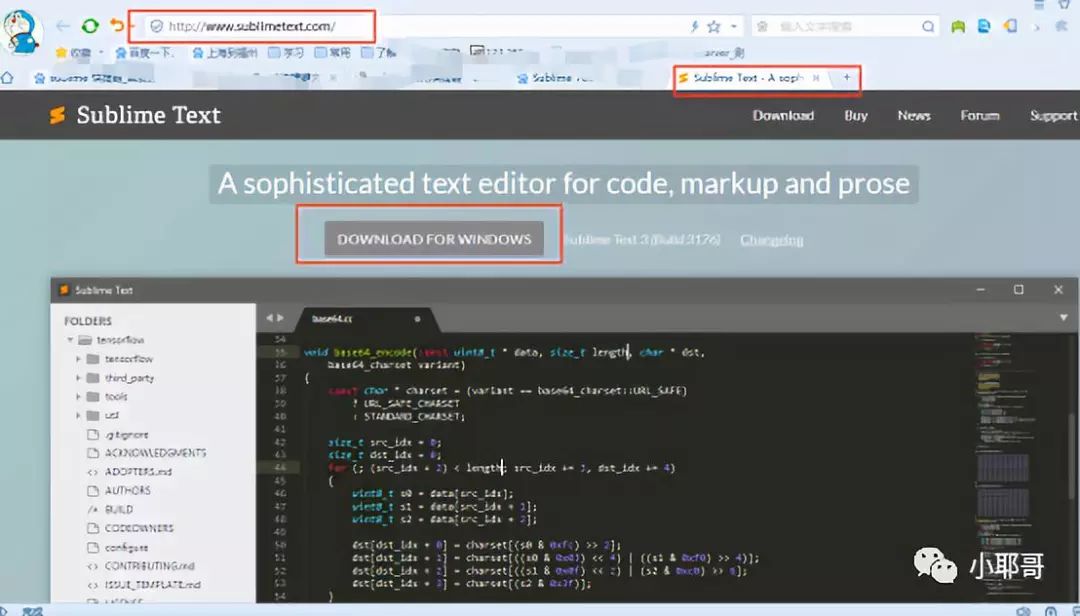This screenshot has height=616, width=1080.
Task: Open the 收藏 favorites star on bookmarks bar
Action: (x=74, y=52)
